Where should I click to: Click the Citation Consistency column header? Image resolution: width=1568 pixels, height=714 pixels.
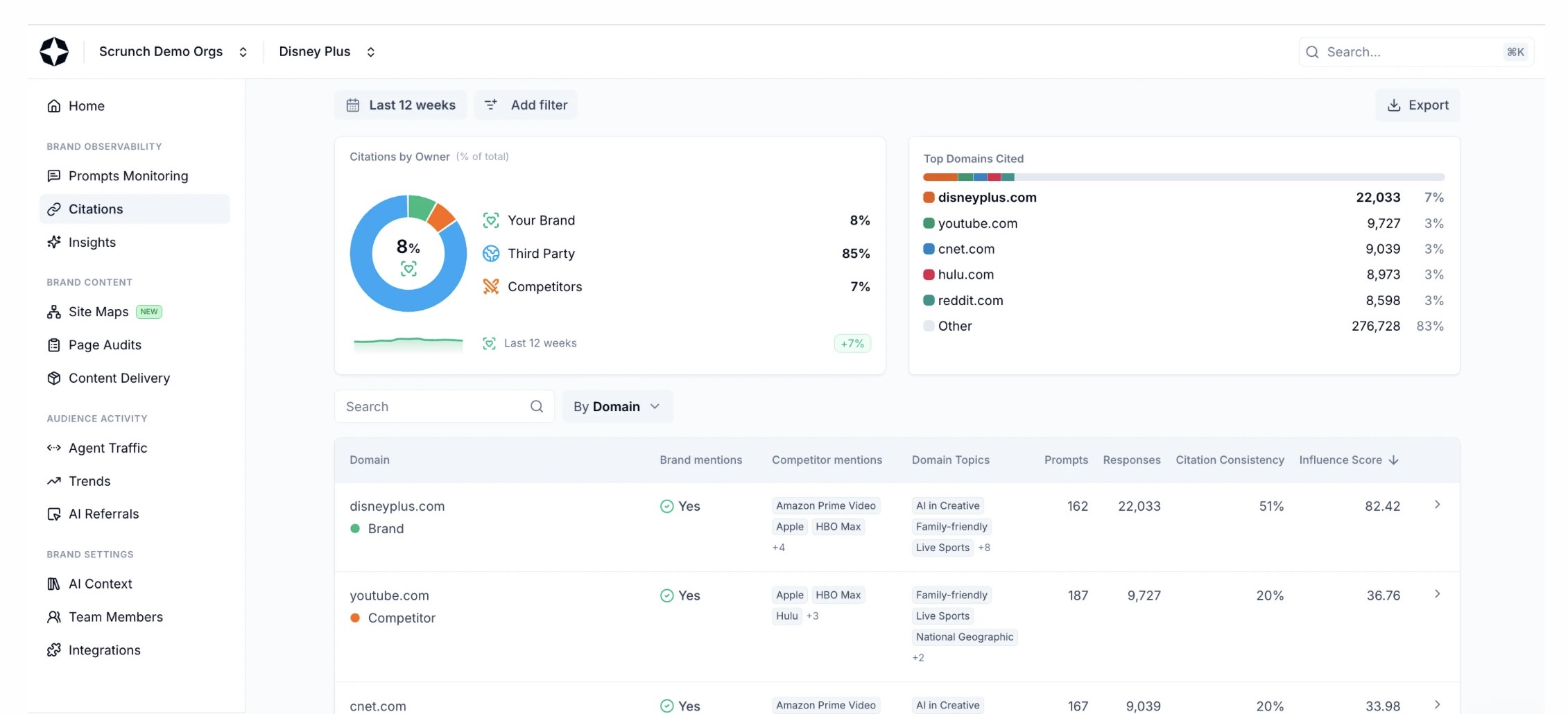tap(1230, 460)
